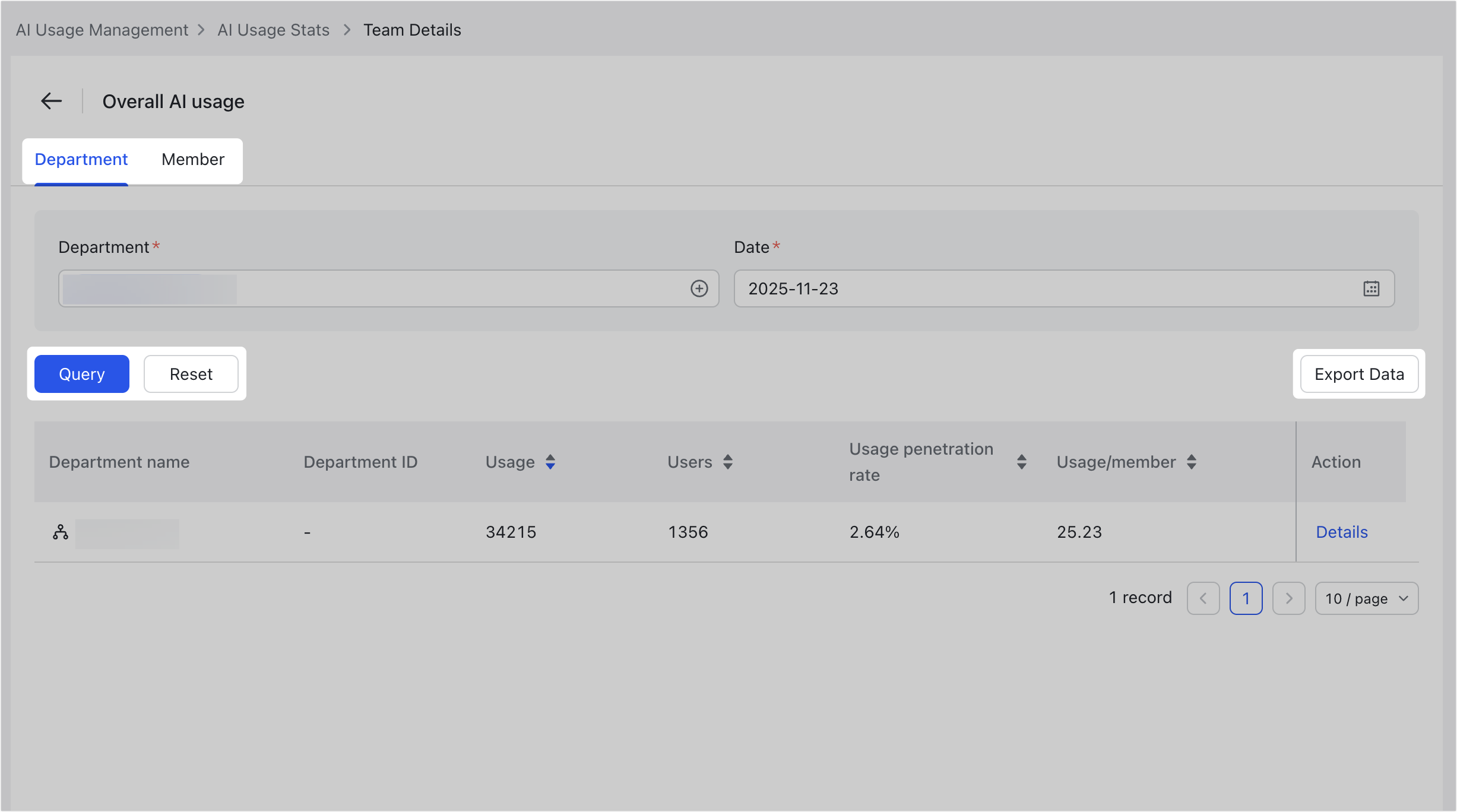This screenshot has height=812, width=1457.
Task: Sort the table by Usage column
Action: click(x=550, y=462)
